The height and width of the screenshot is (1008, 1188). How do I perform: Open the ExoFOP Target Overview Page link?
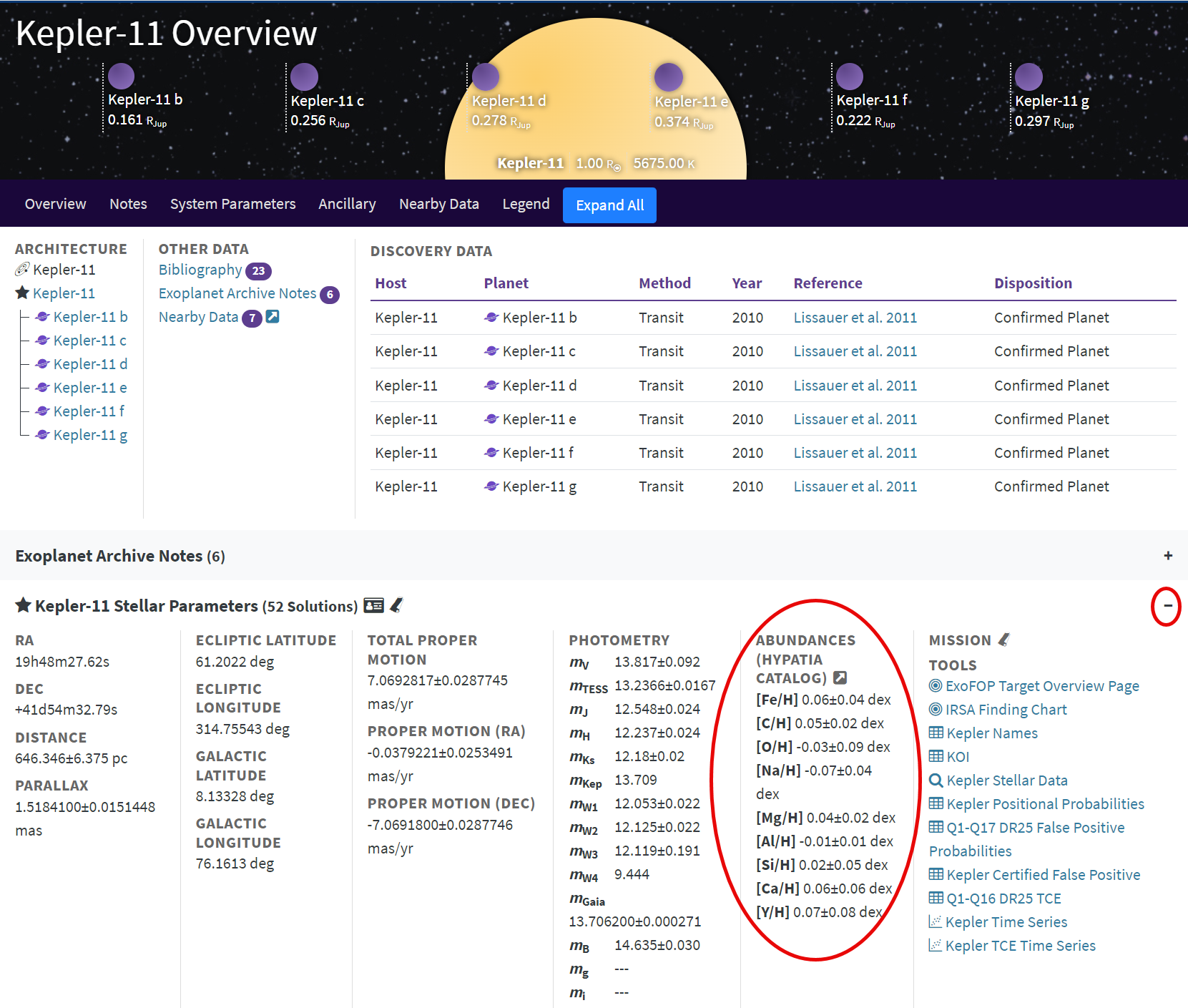(1042, 686)
